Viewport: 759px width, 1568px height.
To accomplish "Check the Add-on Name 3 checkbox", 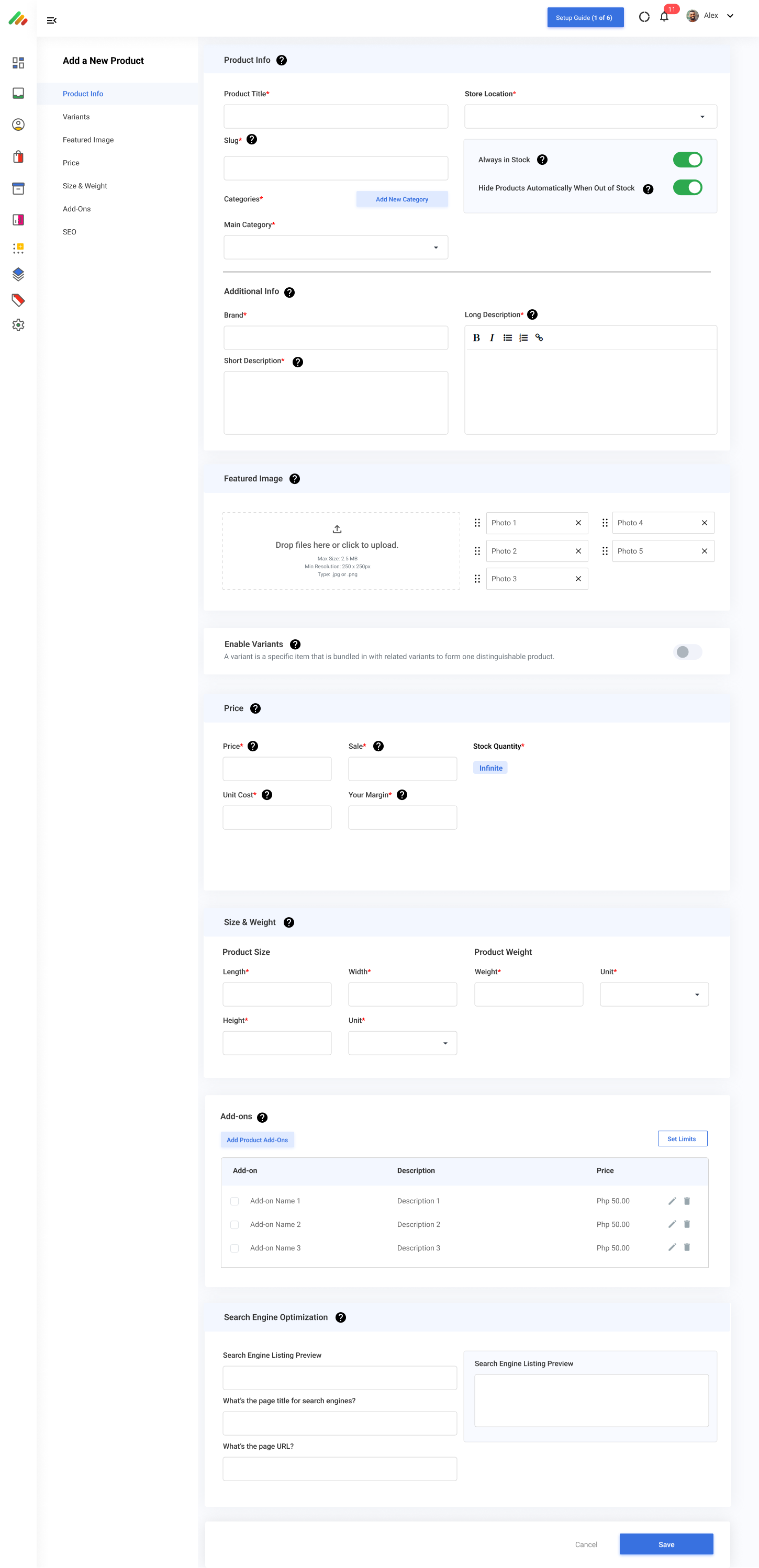I will (x=235, y=1248).
